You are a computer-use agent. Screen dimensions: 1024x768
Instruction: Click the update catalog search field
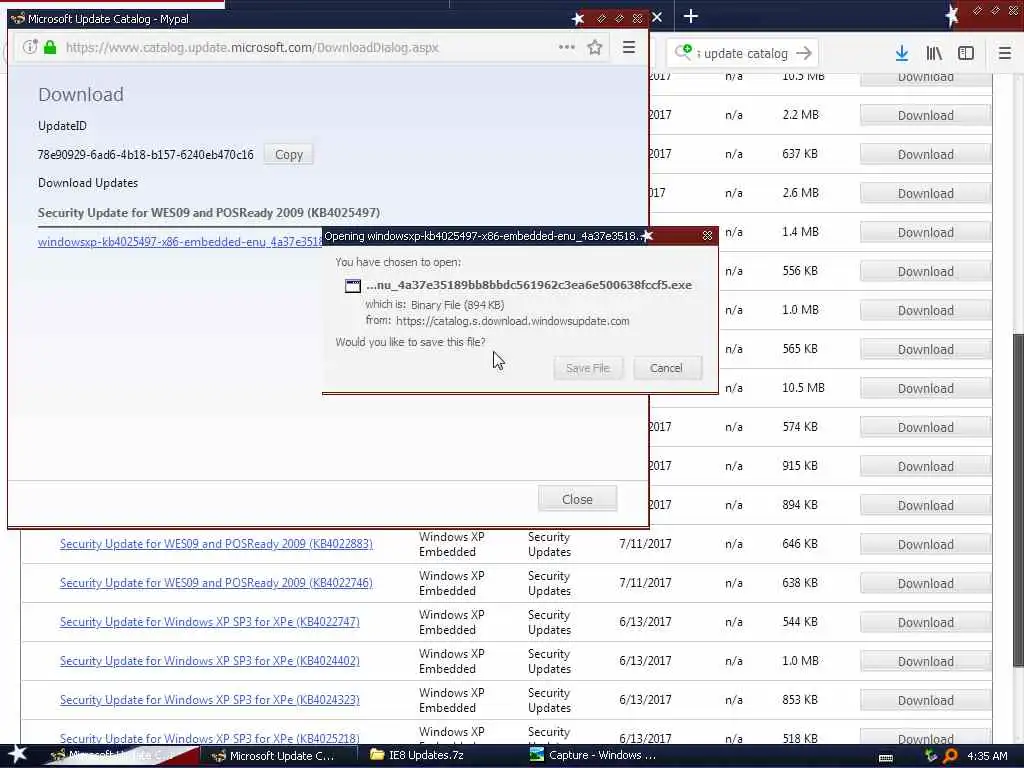click(744, 54)
